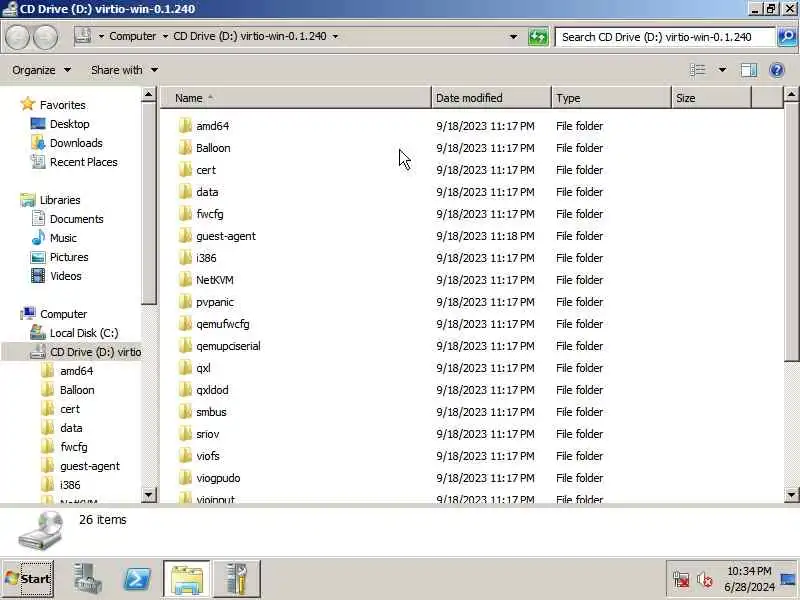
Task: Toggle the preview pane icon
Action: 748,70
